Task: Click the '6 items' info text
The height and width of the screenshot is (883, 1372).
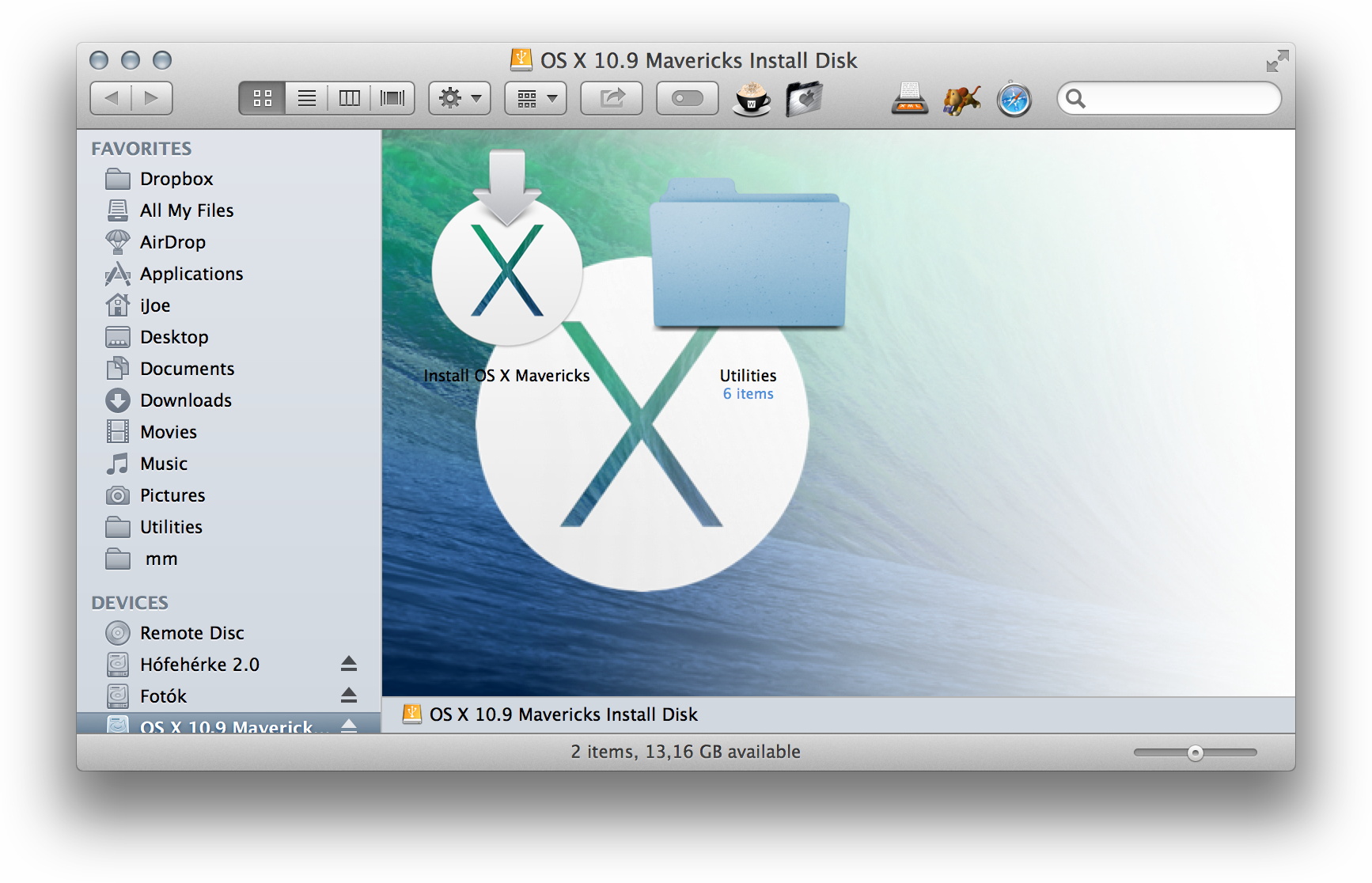Action: click(x=749, y=394)
